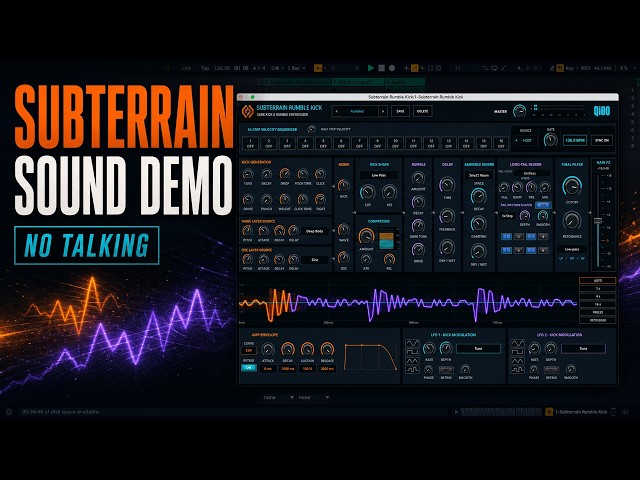Viewport: 640px width, 480px height.
Task: Click the DAW Key map mode switch
Action: [569, 68]
